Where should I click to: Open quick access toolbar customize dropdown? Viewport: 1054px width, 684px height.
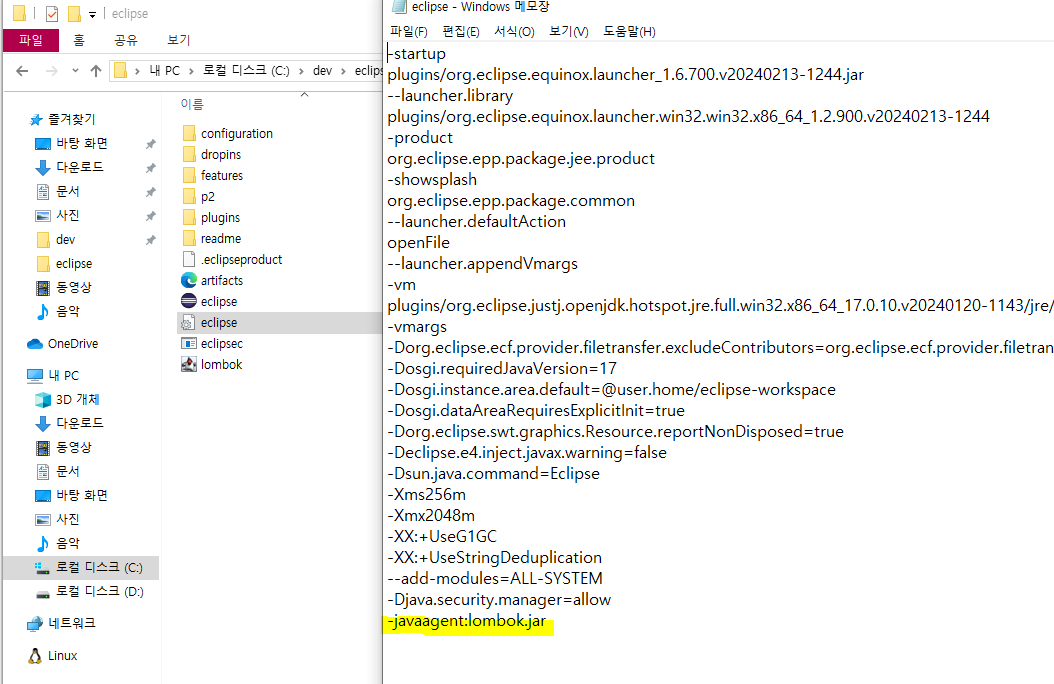pos(92,14)
